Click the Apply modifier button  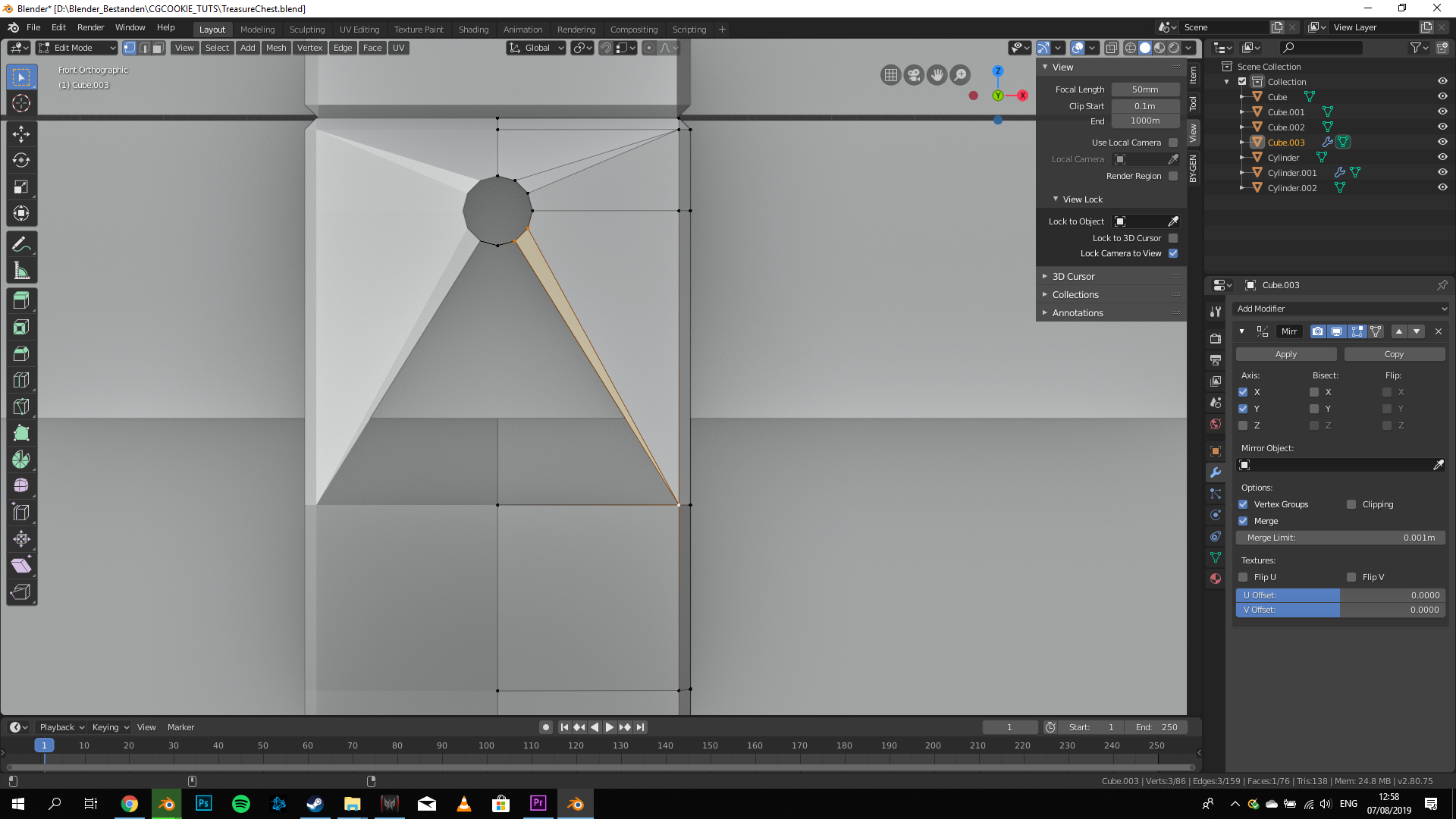[x=1286, y=354]
